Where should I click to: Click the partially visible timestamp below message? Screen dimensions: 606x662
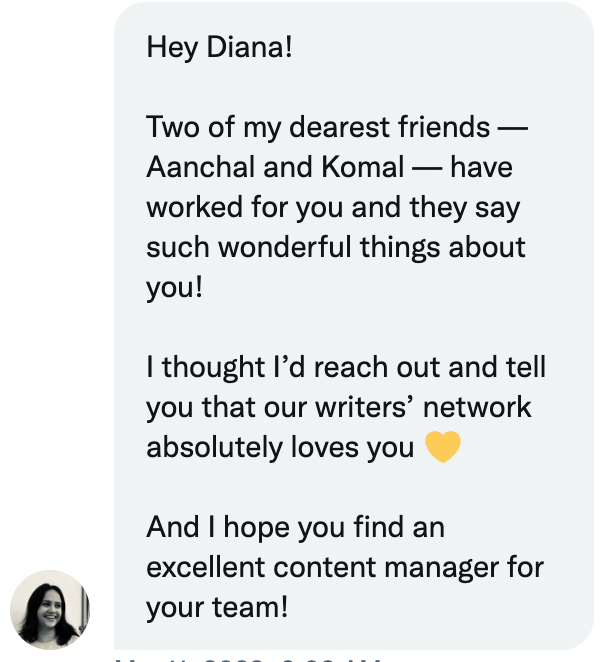click(x=248, y=659)
